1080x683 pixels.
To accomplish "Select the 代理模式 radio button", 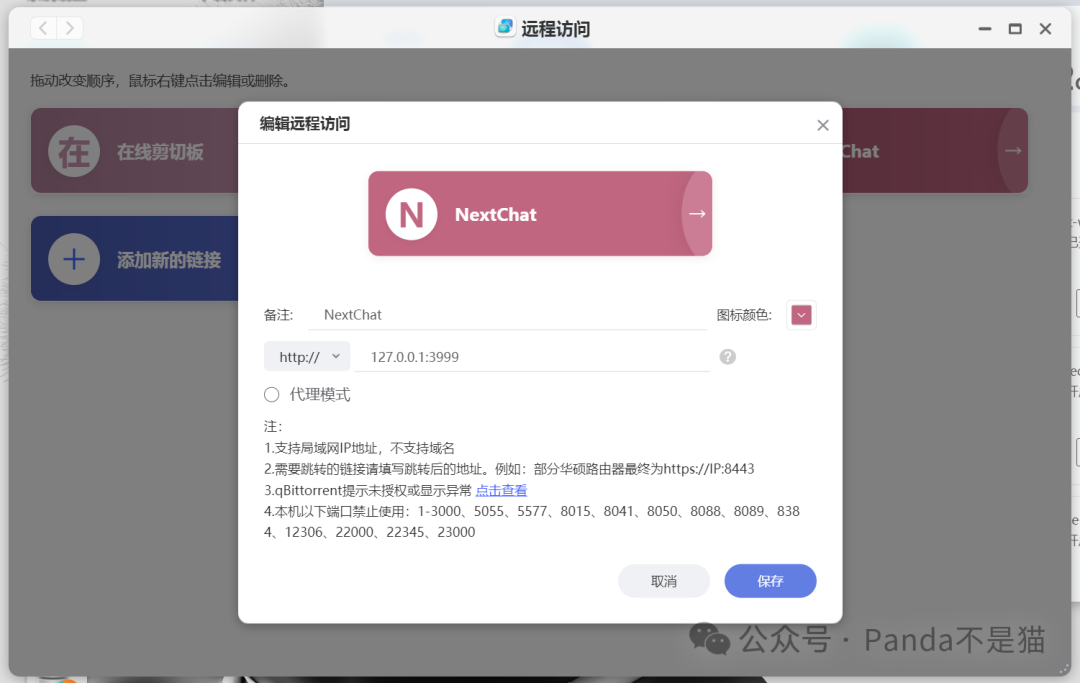I will pos(271,394).
